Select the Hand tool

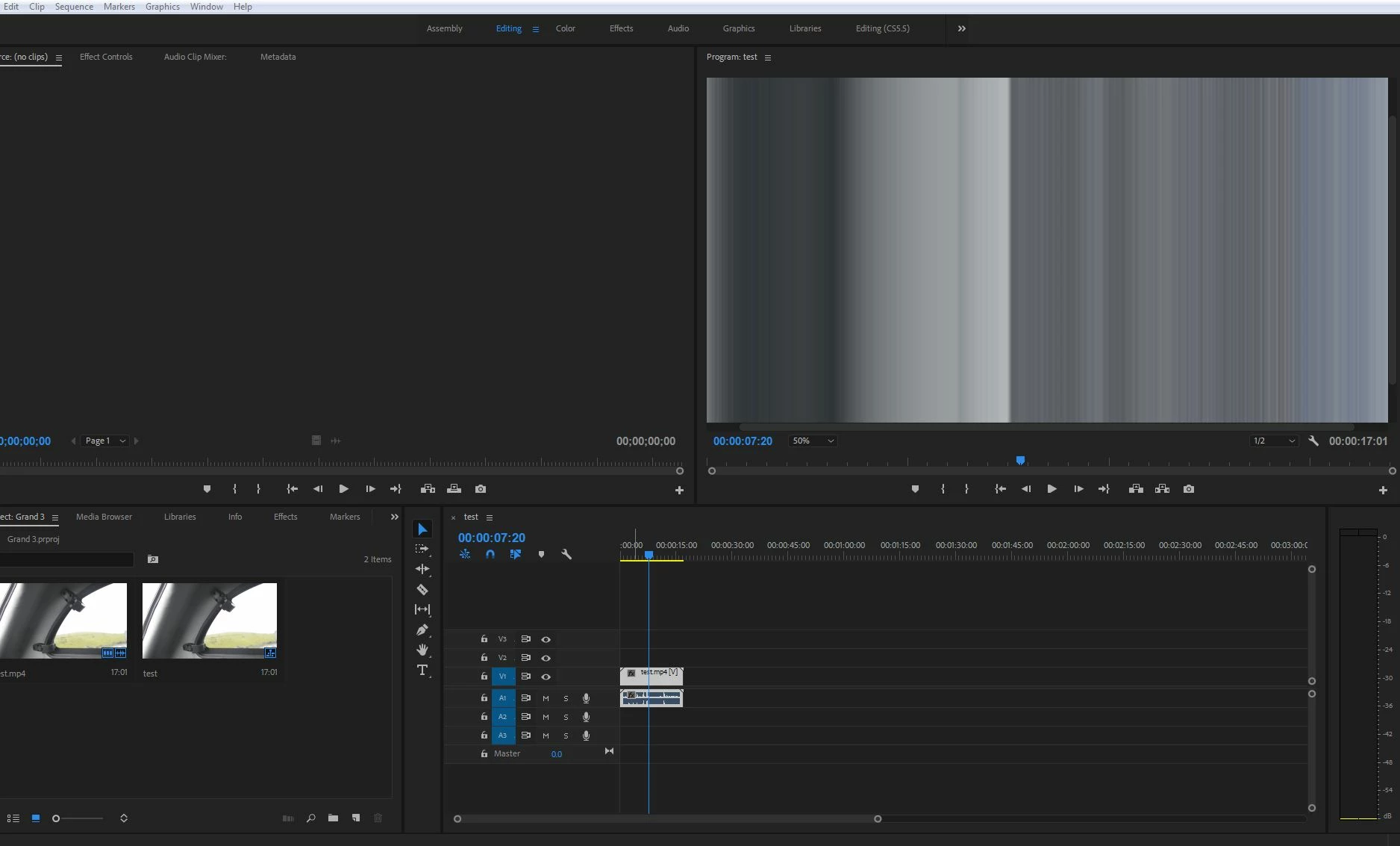[x=422, y=650]
